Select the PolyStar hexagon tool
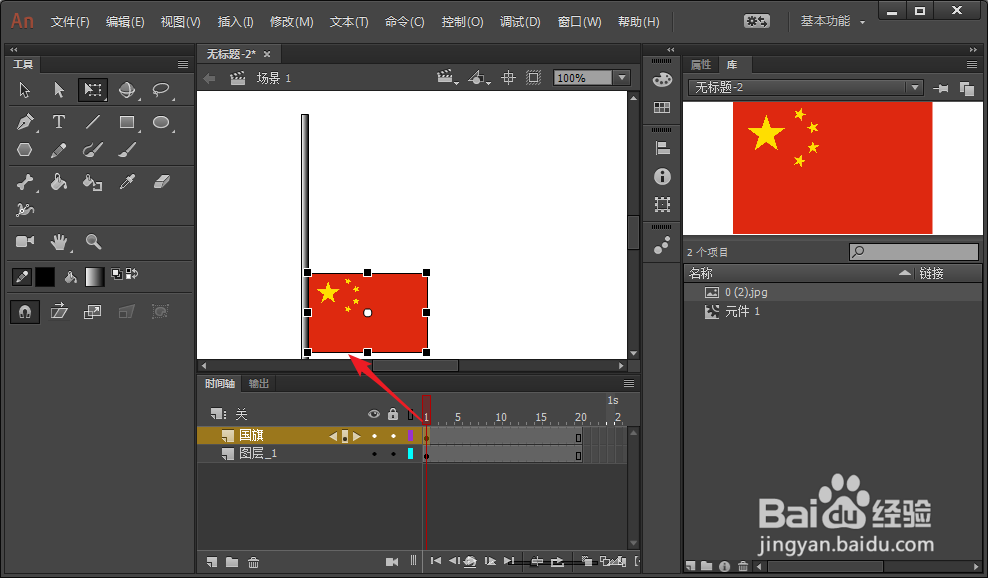 point(25,149)
